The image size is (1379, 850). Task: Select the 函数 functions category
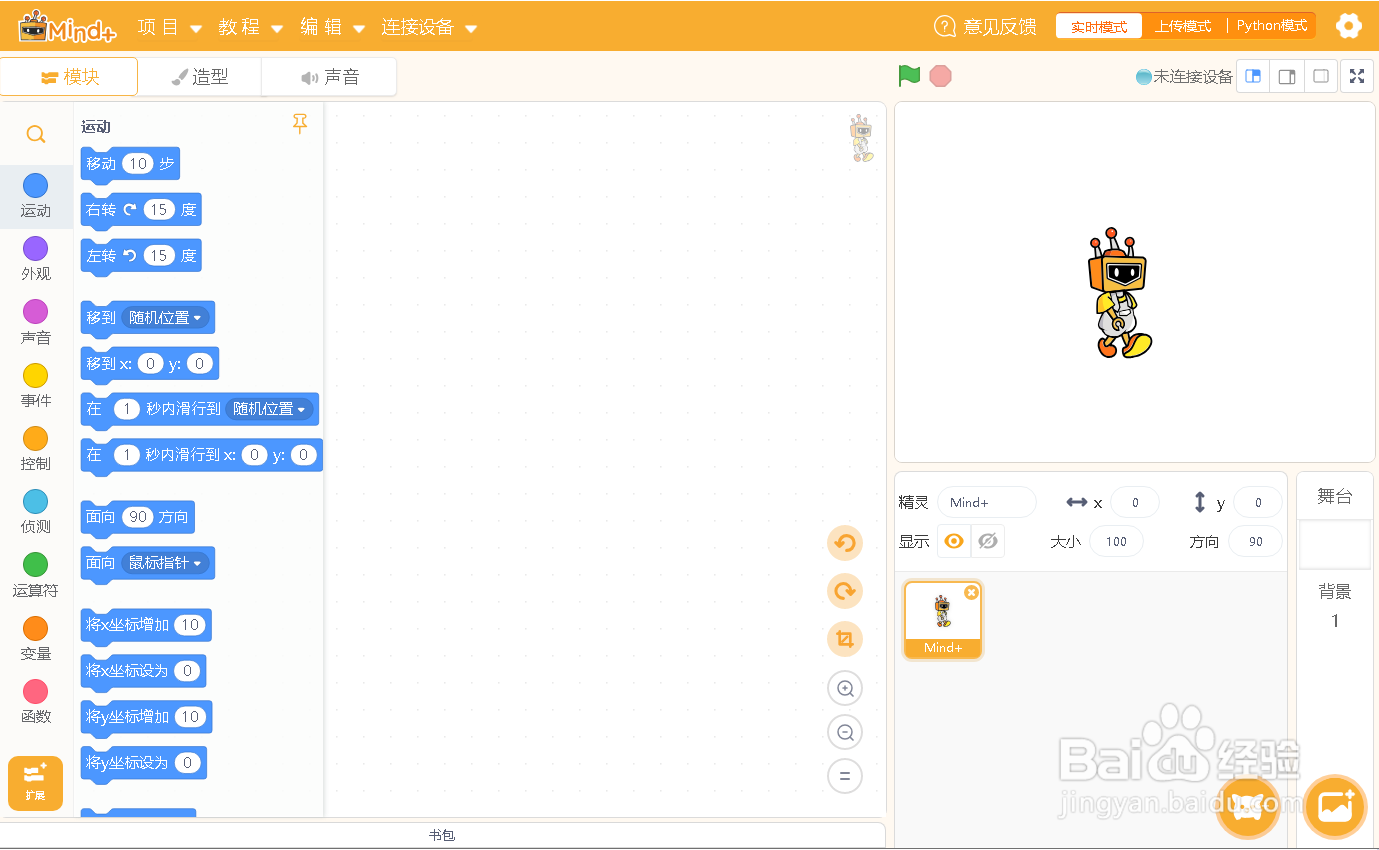36,701
